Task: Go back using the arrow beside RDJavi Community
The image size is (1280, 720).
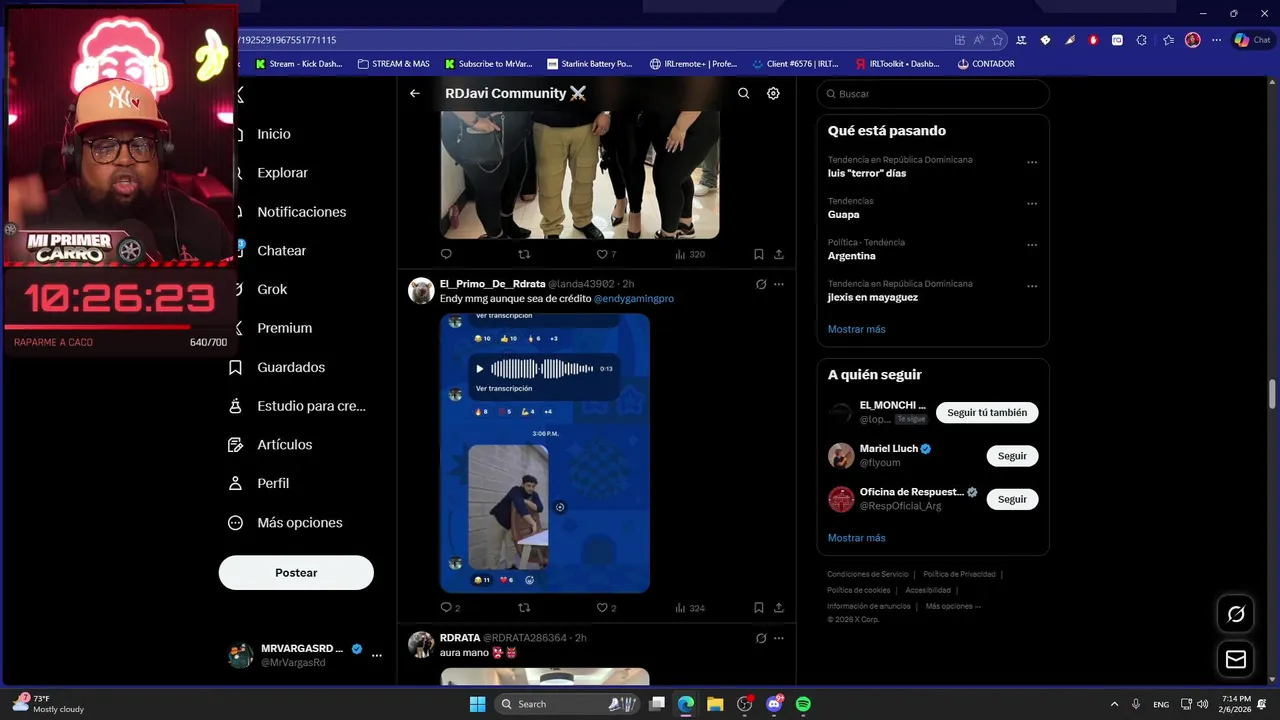Action: pyautogui.click(x=415, y=93)
